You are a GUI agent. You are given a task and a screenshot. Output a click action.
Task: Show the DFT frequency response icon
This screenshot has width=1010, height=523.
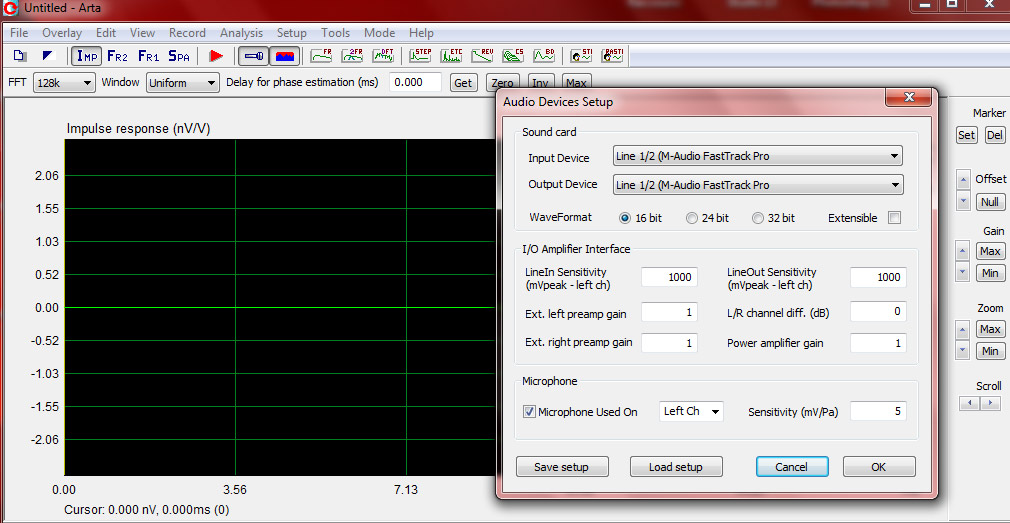point(384,56)
